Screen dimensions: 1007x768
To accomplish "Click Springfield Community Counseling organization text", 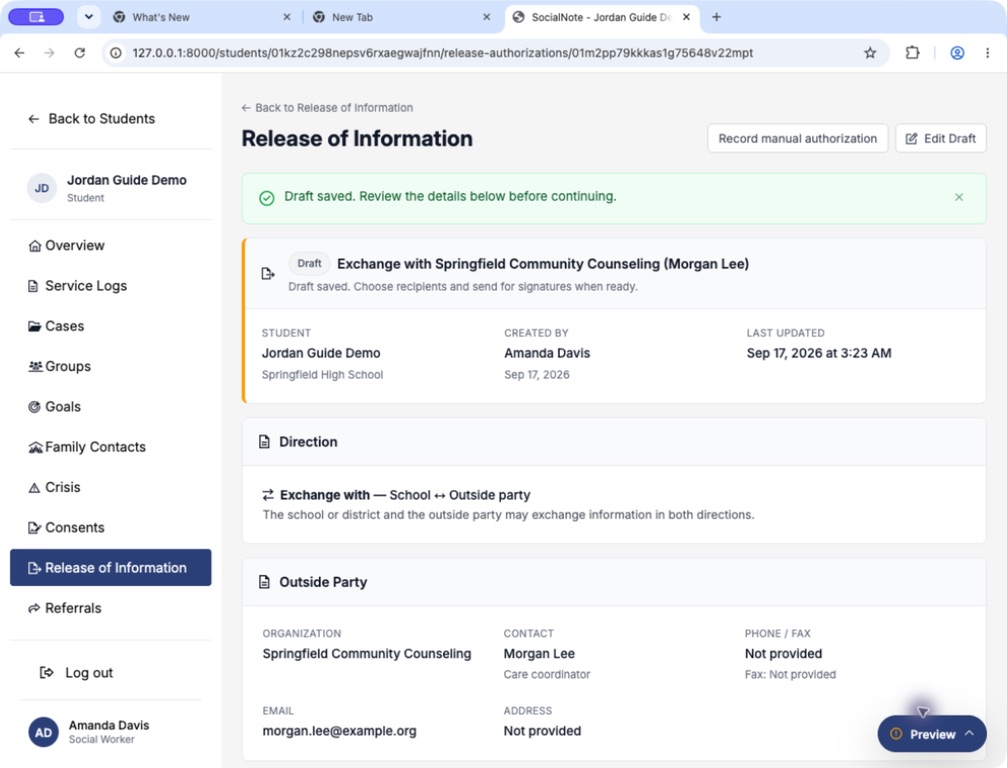I will tap(367, 654).
